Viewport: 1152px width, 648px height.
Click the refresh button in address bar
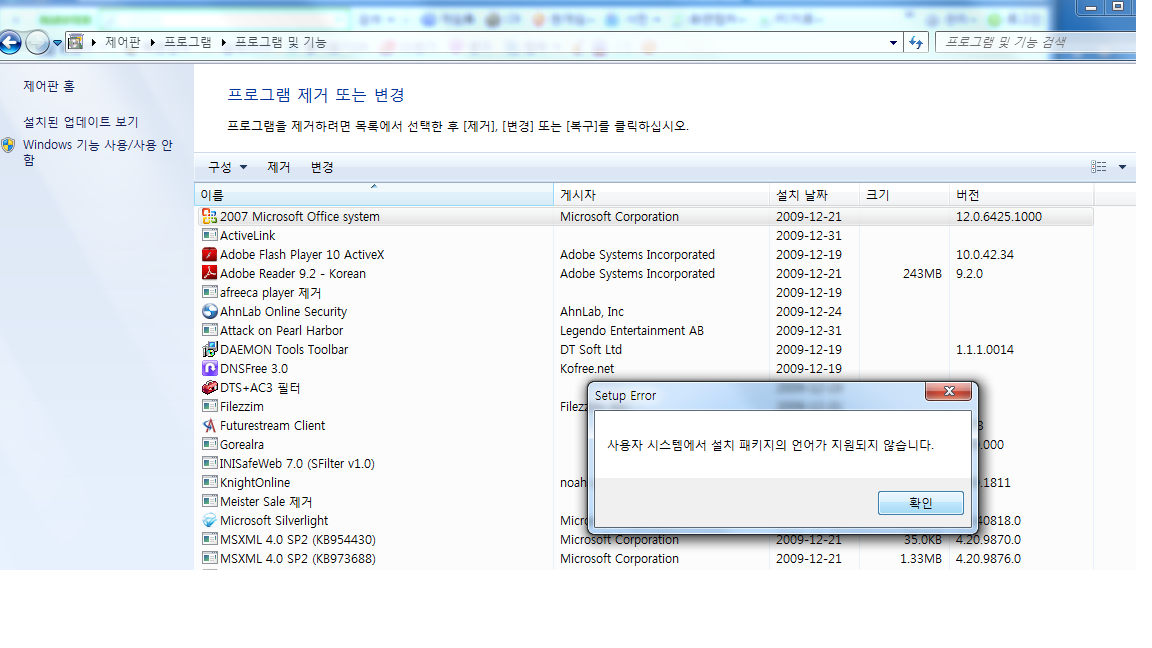pos(916,43)
